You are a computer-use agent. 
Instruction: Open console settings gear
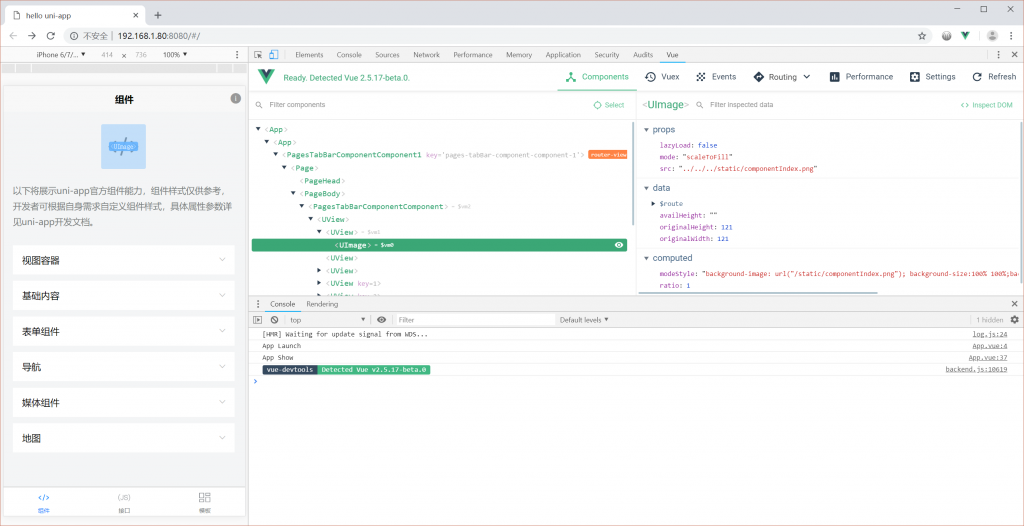(1014, 320)
